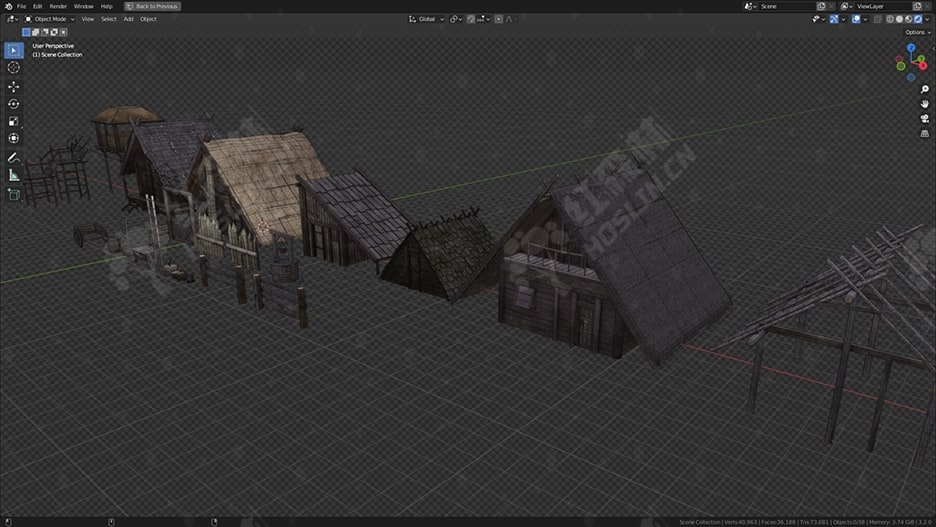Click the ViewLayer name field

(x=883, y=6)
